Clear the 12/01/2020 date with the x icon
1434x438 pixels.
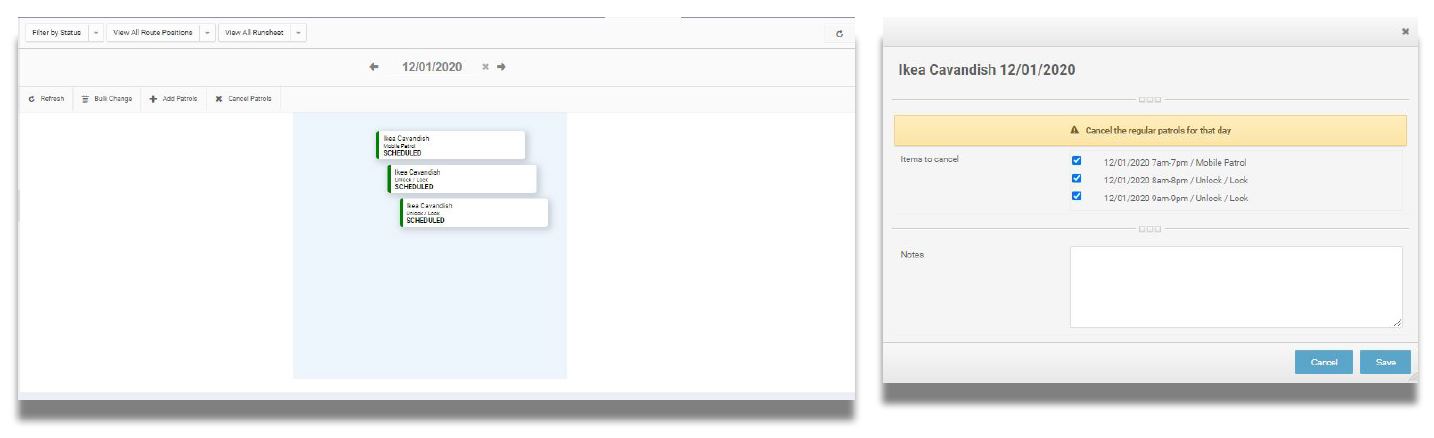485,67
